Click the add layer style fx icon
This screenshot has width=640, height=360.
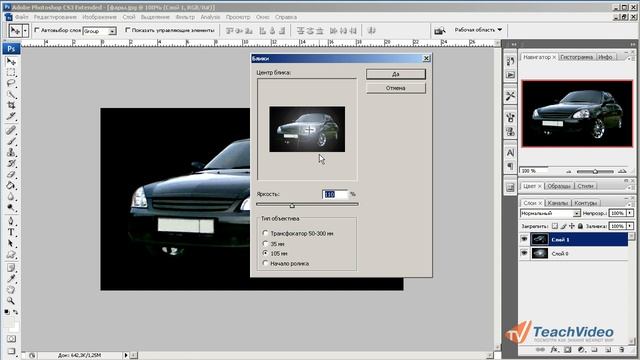click(x=554, y=350)
